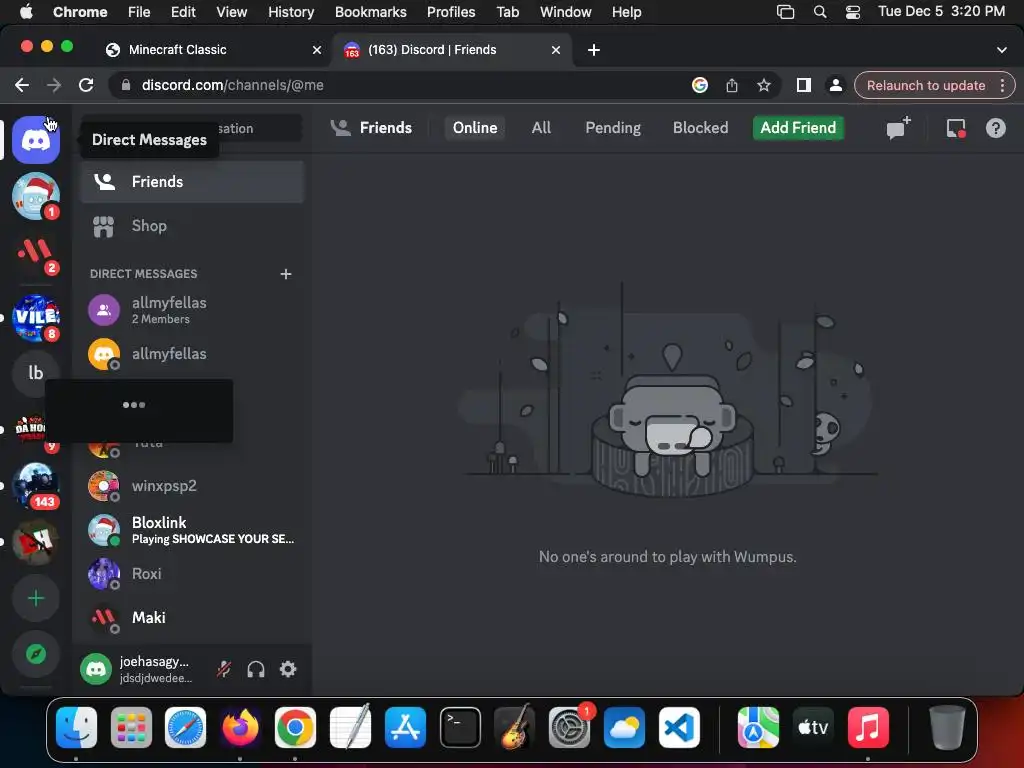1024x768 pixels.
Task: Open the App Store from the Dock
Action: click(x=405, y=728)
